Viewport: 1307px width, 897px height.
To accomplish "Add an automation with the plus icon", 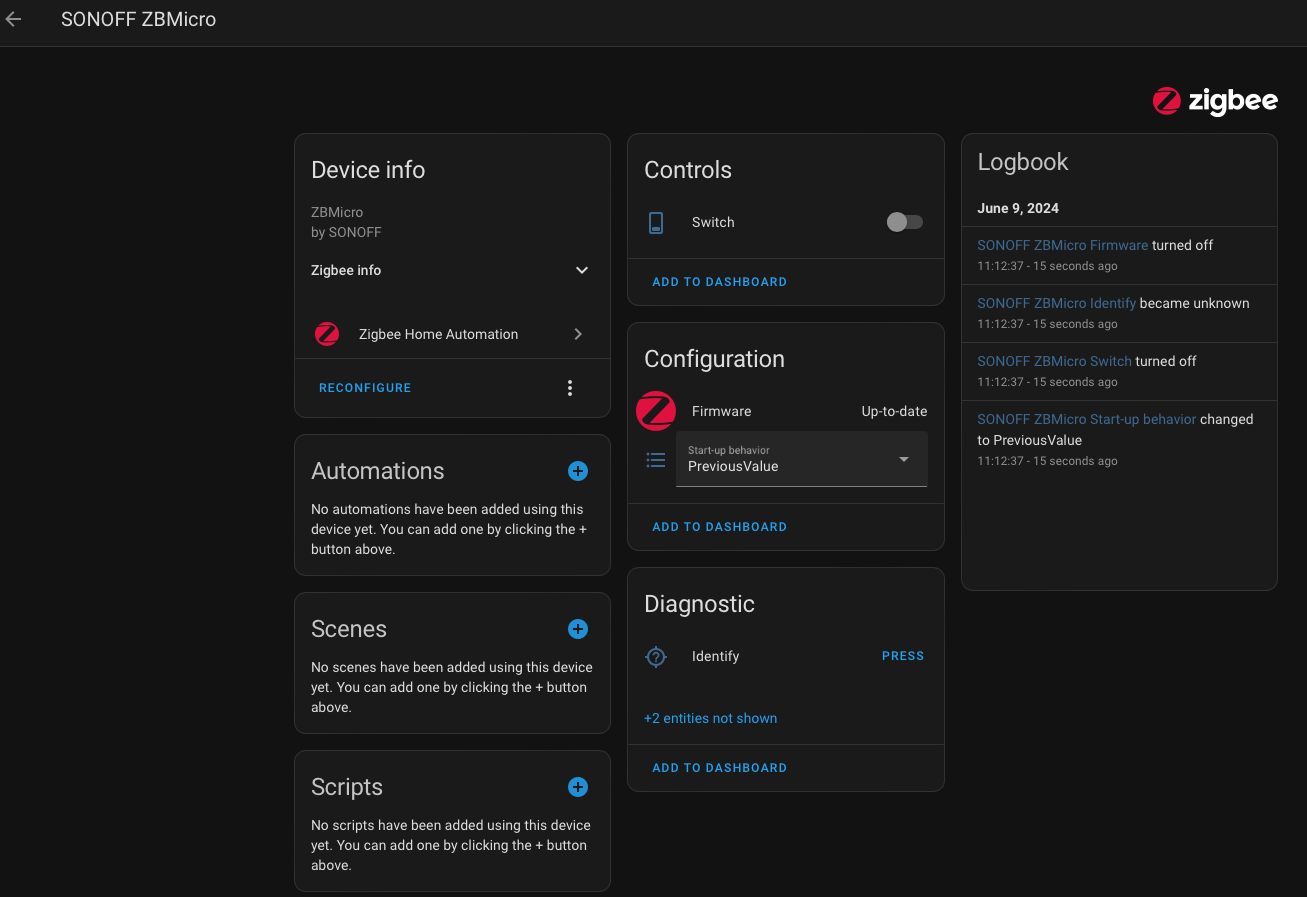I will (x=578, y=471).
